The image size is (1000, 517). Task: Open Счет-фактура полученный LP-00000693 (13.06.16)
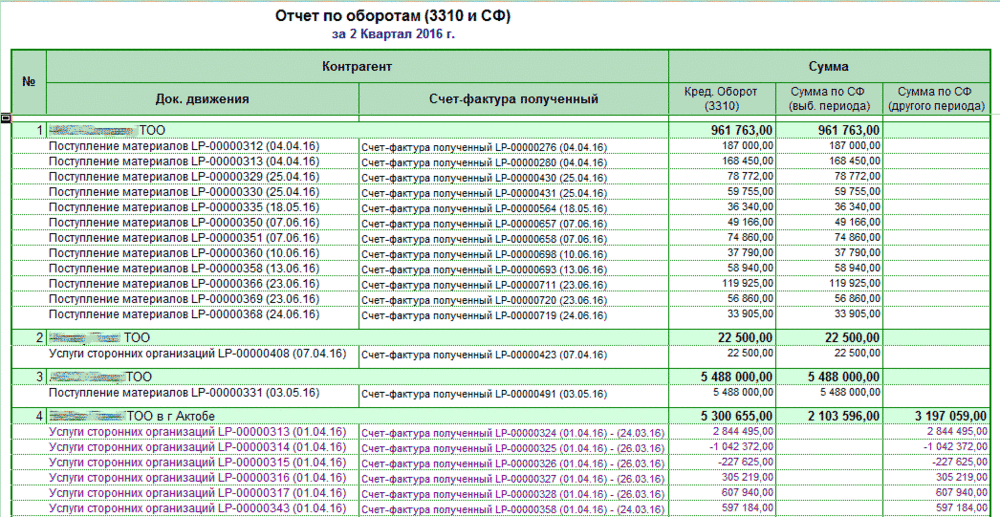click(484, 270)
